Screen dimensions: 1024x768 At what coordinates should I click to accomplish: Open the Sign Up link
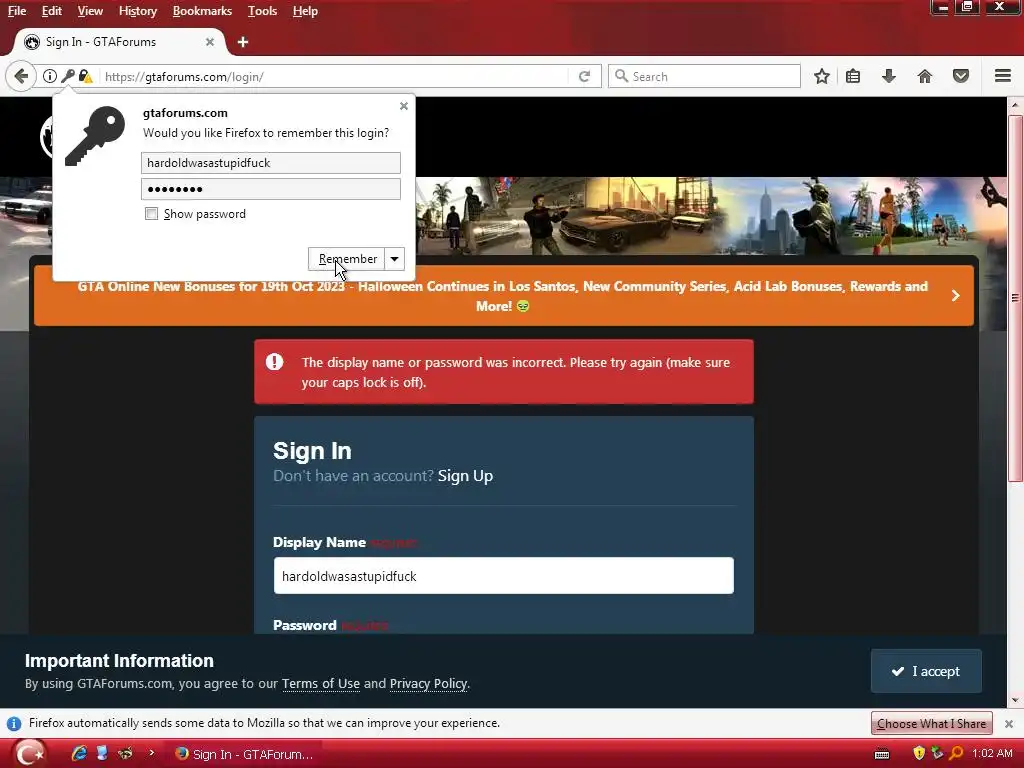click(465, 475)
